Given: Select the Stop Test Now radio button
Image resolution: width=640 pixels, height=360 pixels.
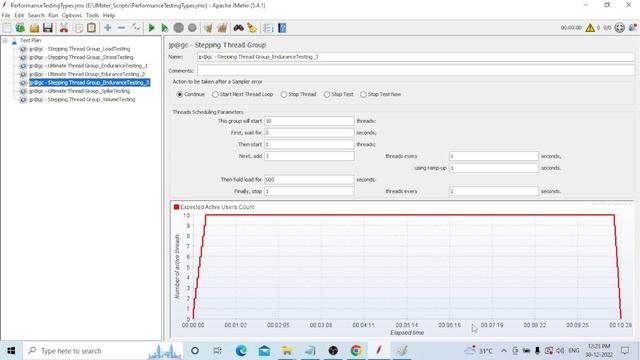Looking at the screenshot, I should click(381, 94).
